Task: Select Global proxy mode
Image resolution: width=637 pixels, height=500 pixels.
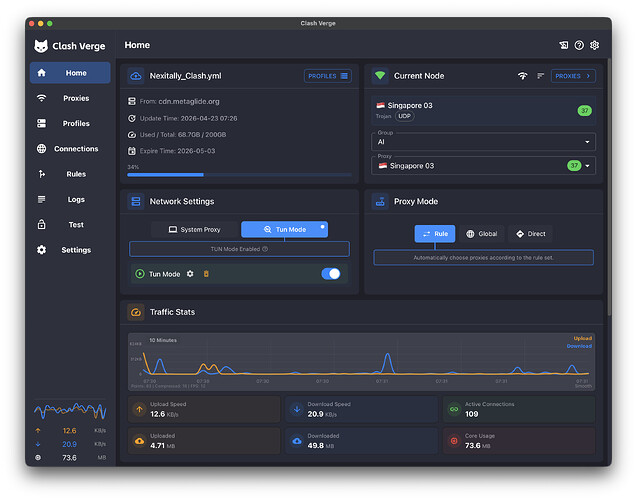Action: pyautogui.click(x=482, y=234)
